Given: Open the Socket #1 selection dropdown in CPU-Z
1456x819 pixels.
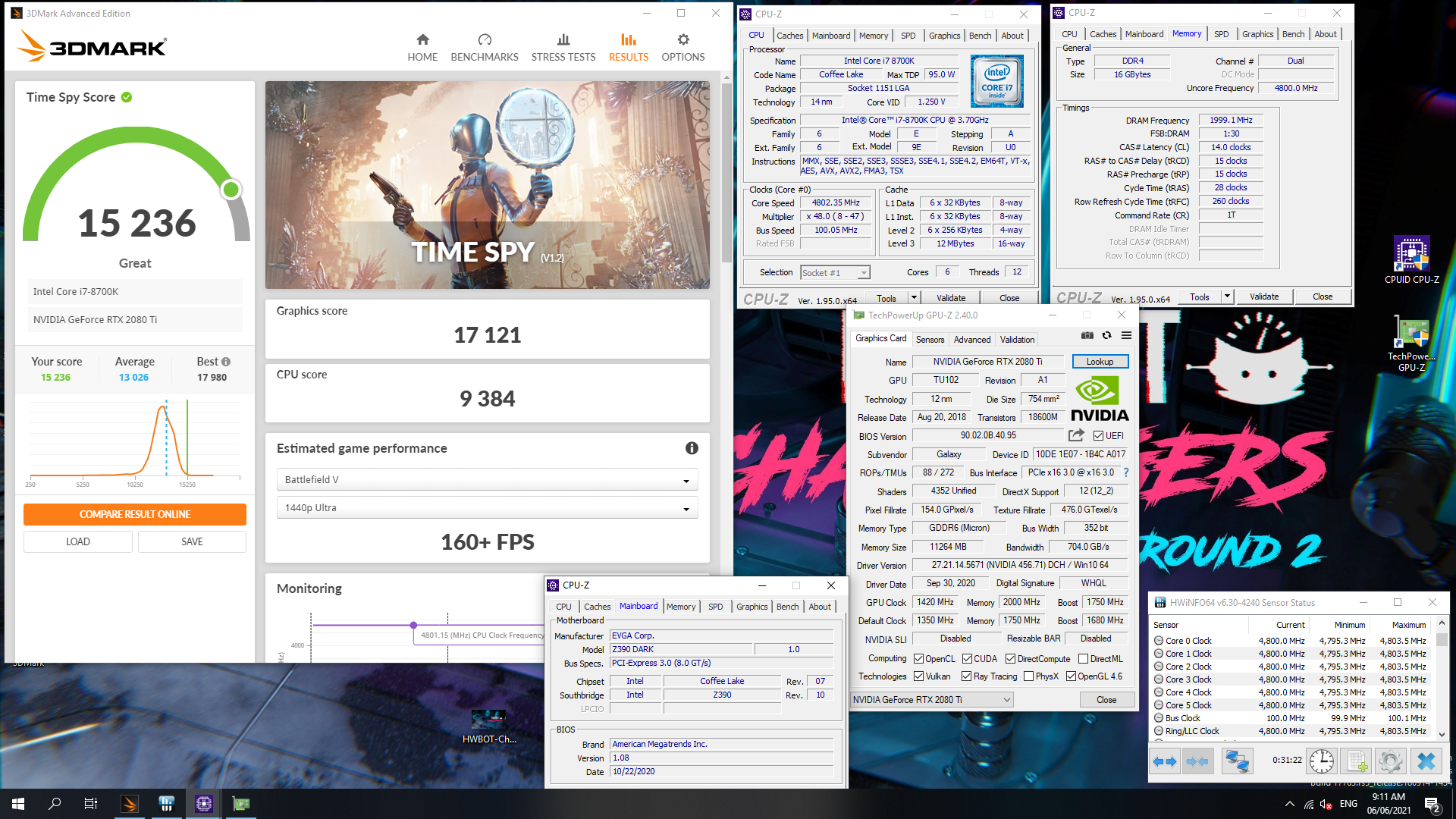Looking at the screenshot, I should tap(835, 272).
